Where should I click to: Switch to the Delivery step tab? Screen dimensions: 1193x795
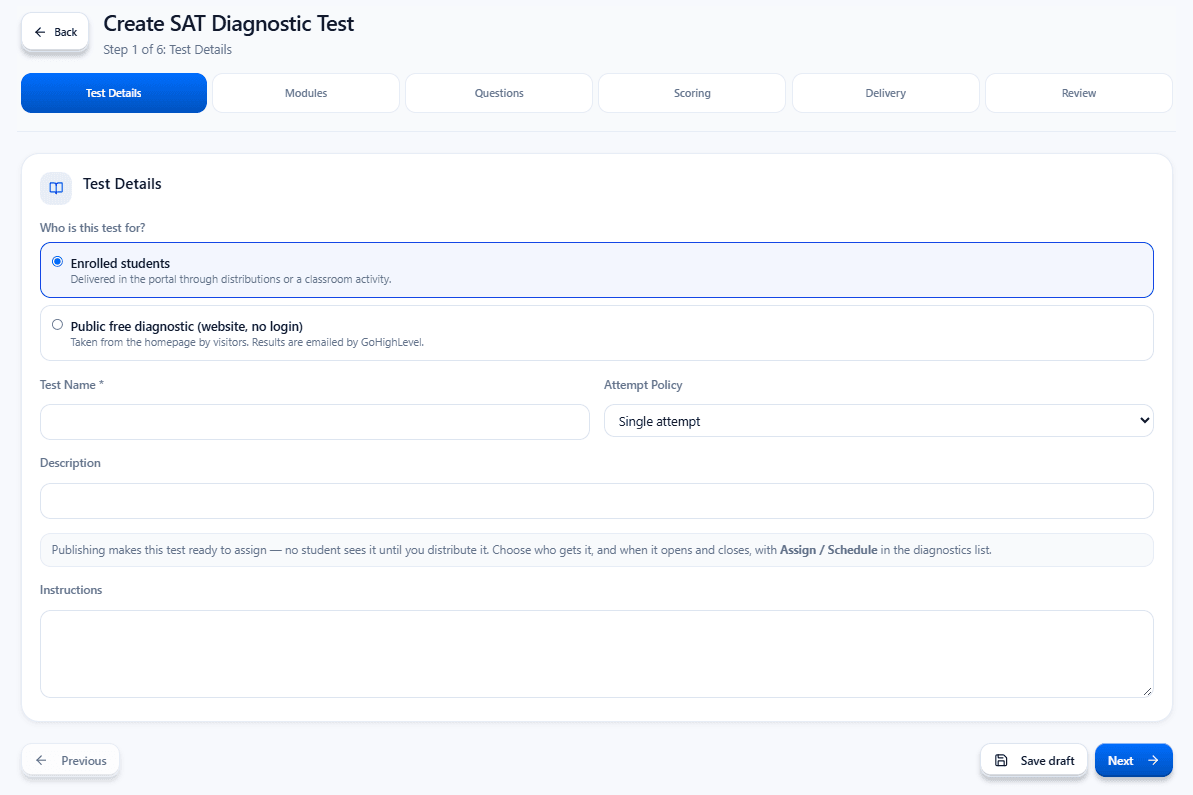886,93
